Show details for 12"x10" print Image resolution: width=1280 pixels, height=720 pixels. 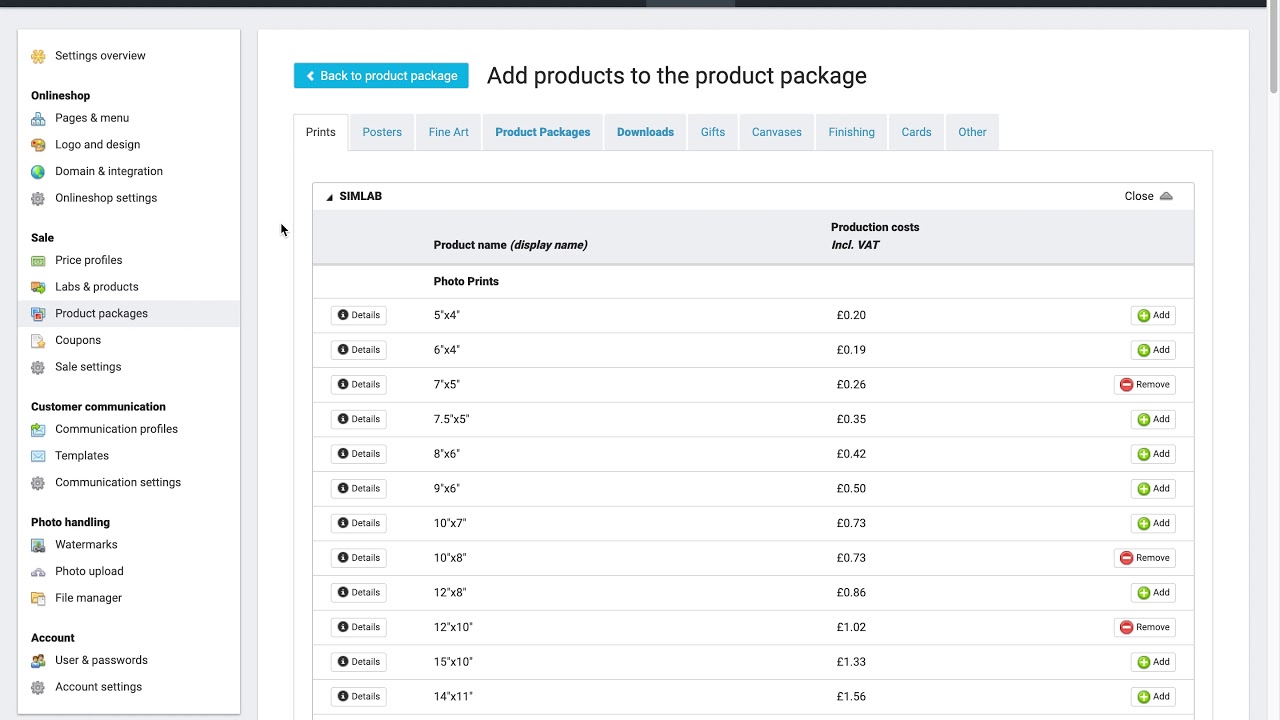359,627
